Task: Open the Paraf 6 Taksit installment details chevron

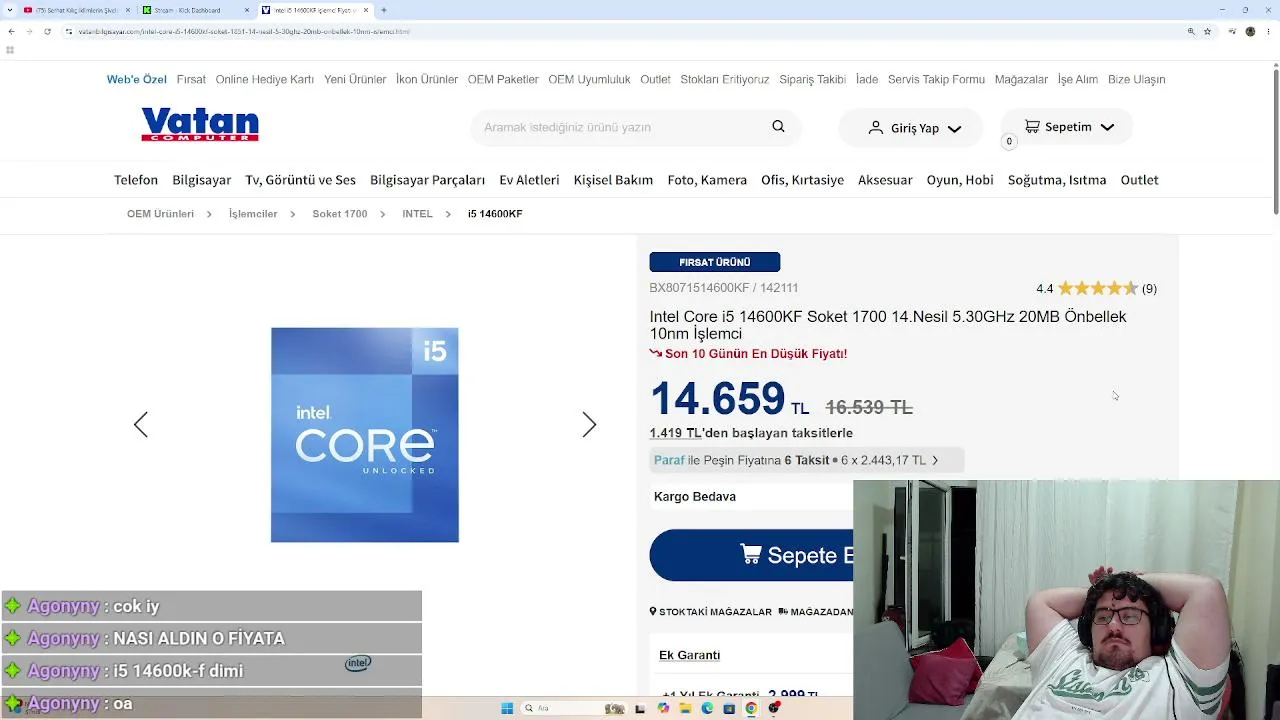Action: click(x=935, y=460)
